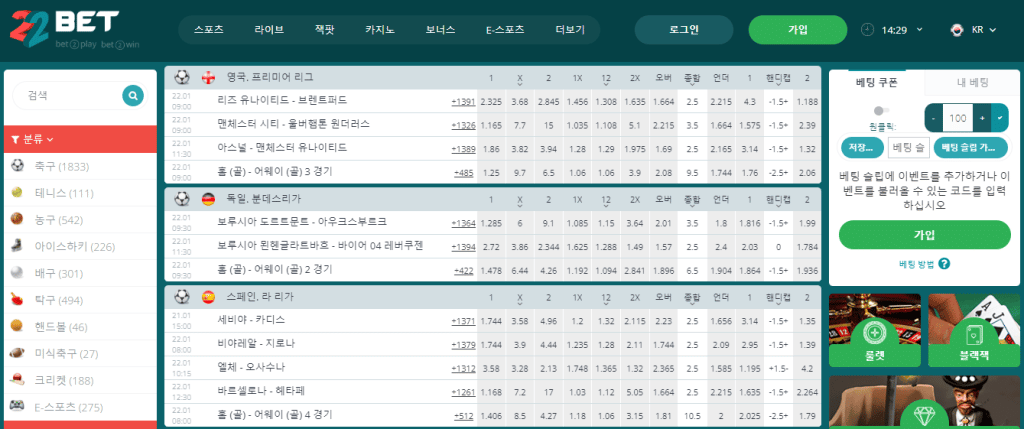Select the table tennis (탁구) icon

tap(18, 300)
